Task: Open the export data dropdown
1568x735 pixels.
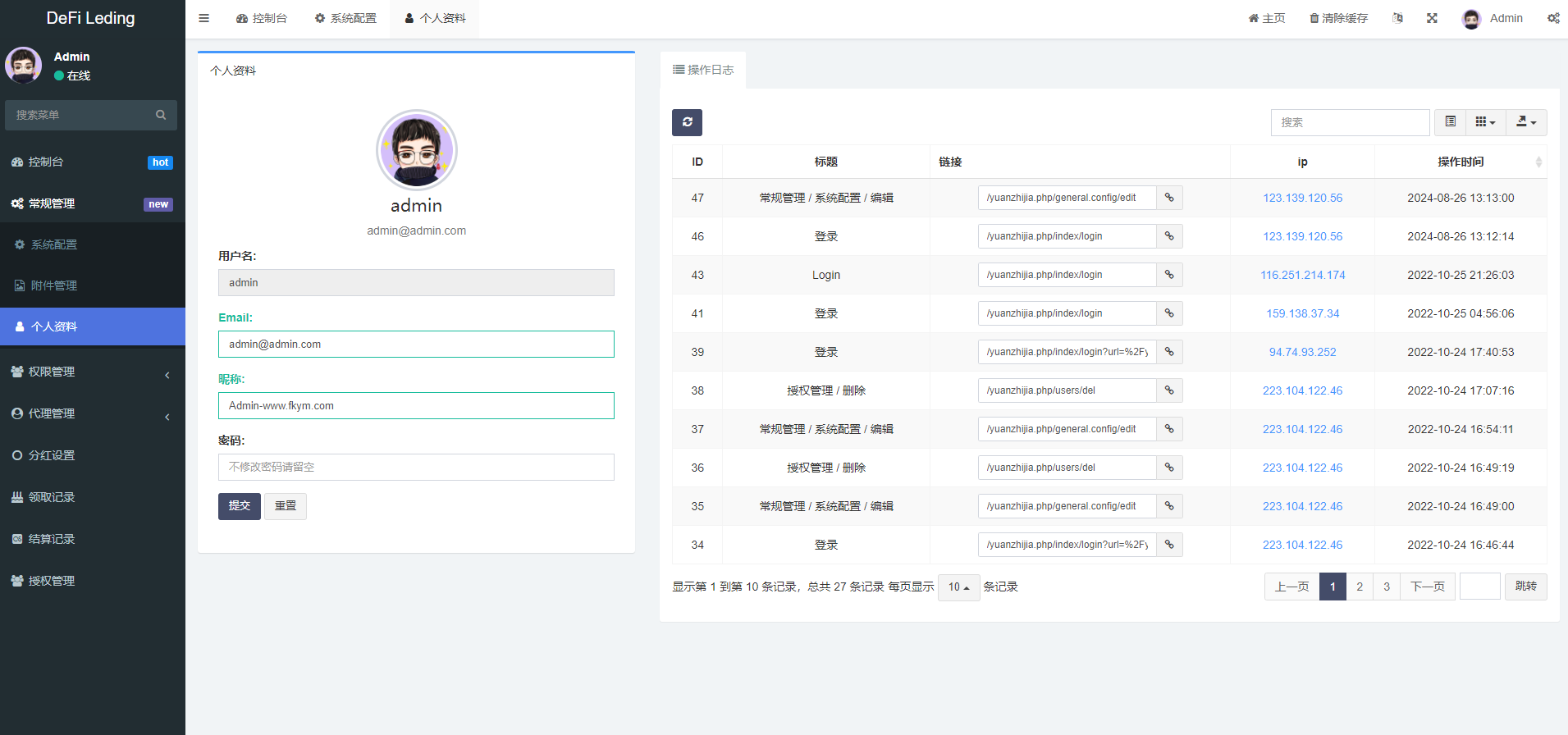Action: pyautogui.click(x=1526, y=122)
